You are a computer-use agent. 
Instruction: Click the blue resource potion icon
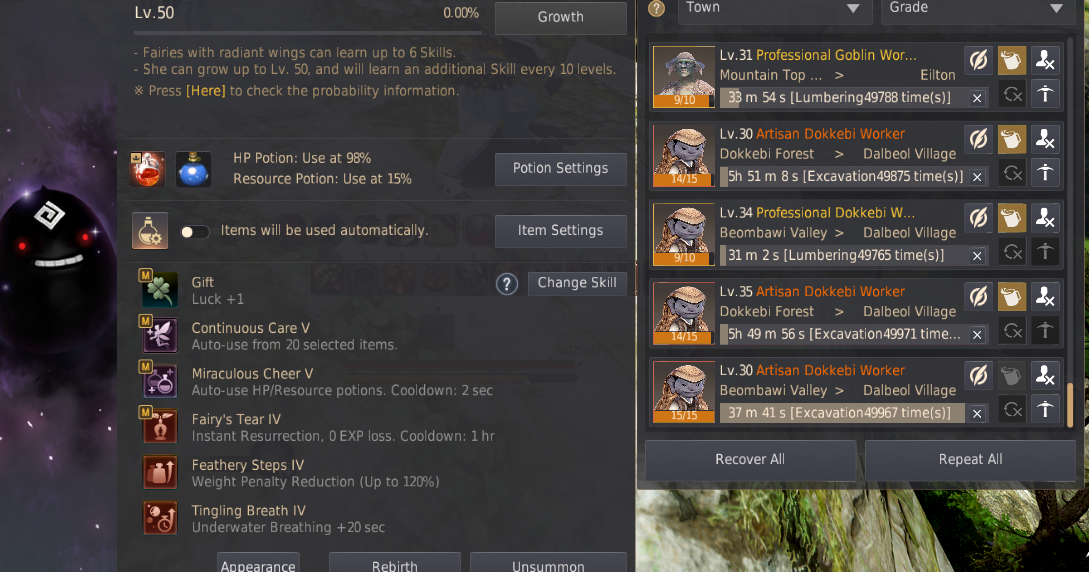pos(193,169)
